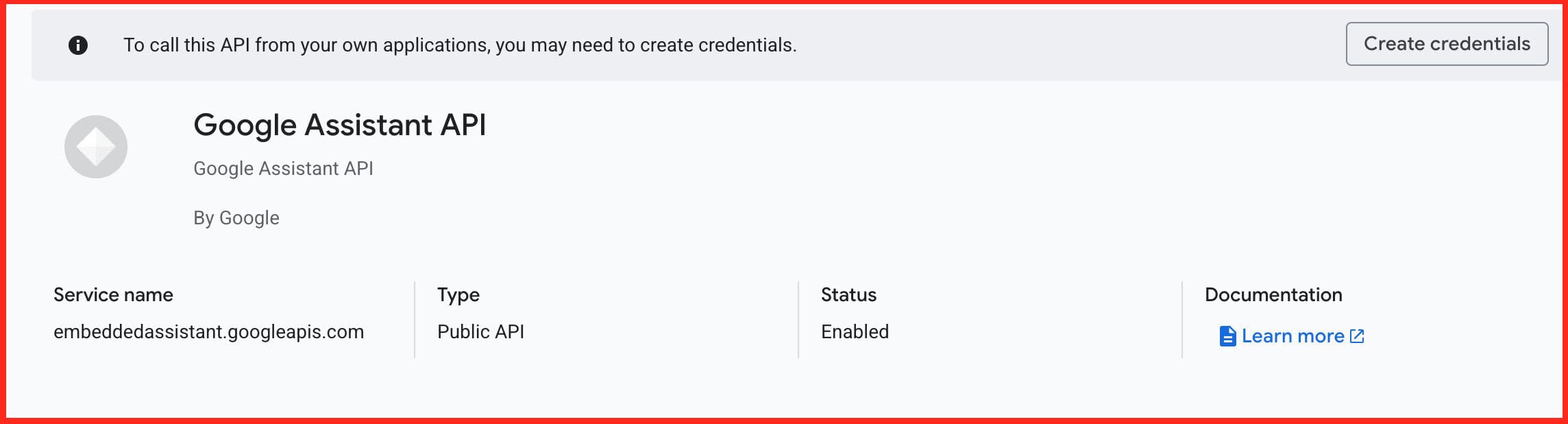Select the embeddedassistant.googleapis.com service name text
Screen dimensions: 1568x424
coord(208,332)
